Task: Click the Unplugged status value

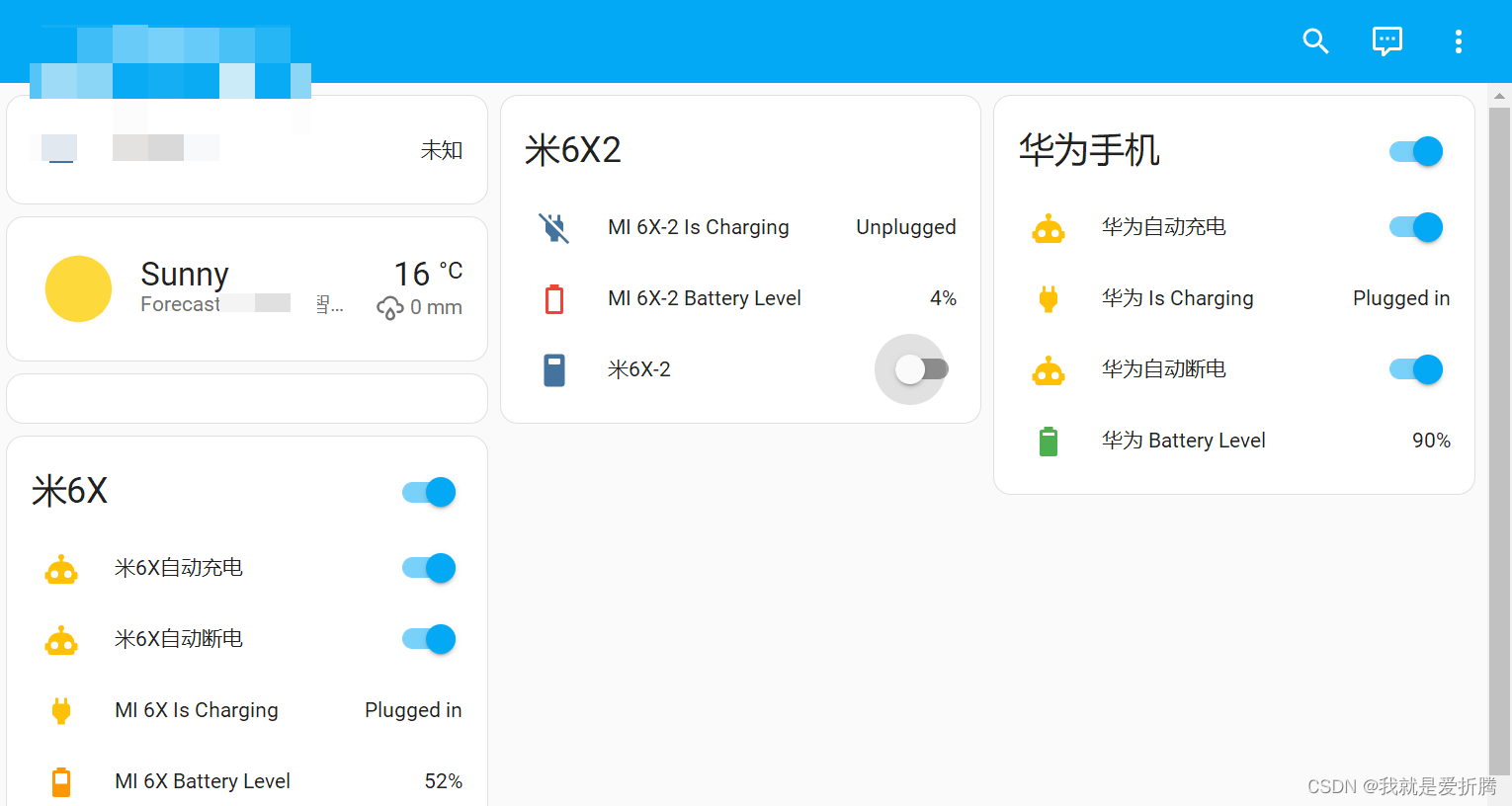Action: coord(906,227)
